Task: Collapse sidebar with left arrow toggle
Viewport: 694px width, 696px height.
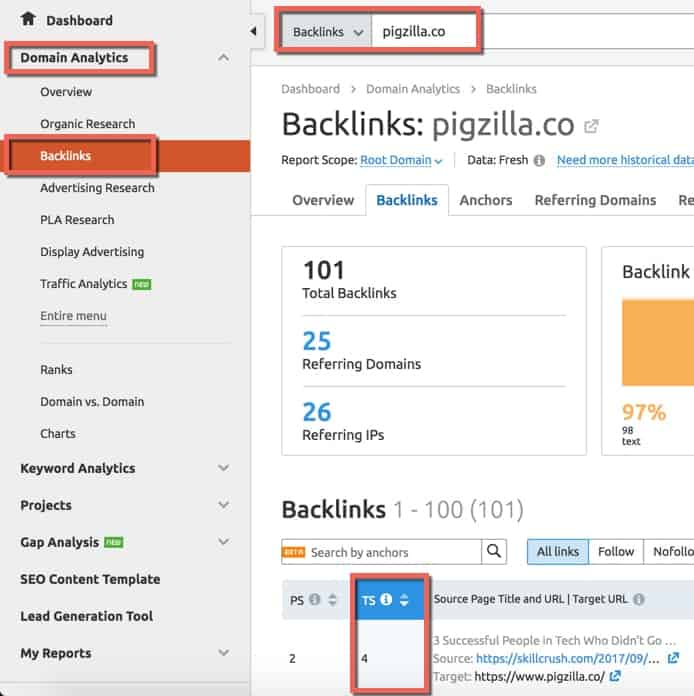Action: pos(254,31)
